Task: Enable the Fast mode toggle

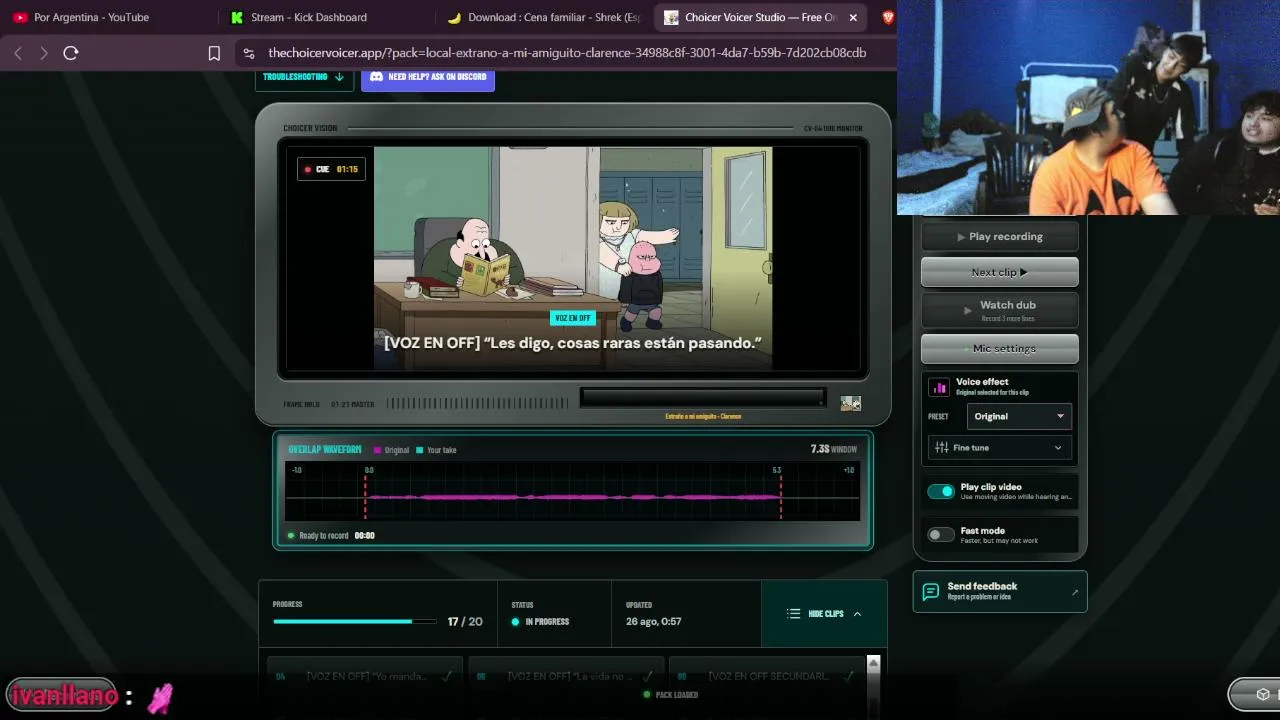Action: click(x=941, y=535)
